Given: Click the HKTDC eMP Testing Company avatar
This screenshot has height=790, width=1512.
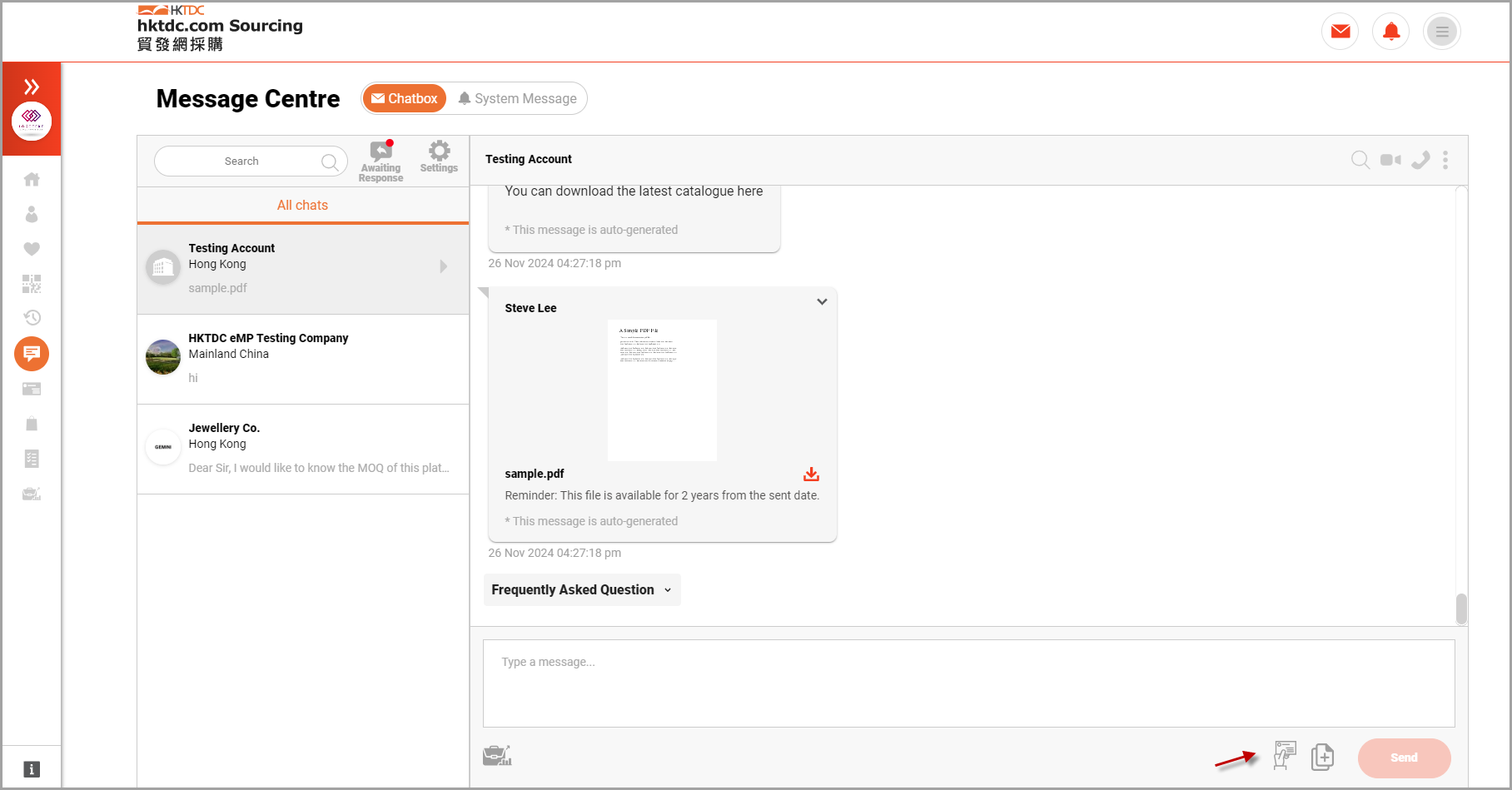Looking at the screenshot, I should [x=163, y=357].
